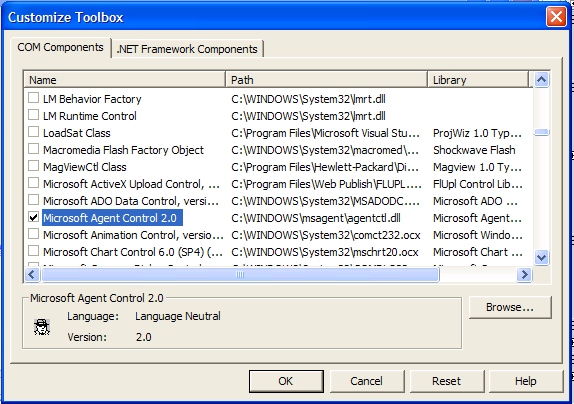Click the OK button
Viewport: 574px width, 404px height.
coord(286,381)
